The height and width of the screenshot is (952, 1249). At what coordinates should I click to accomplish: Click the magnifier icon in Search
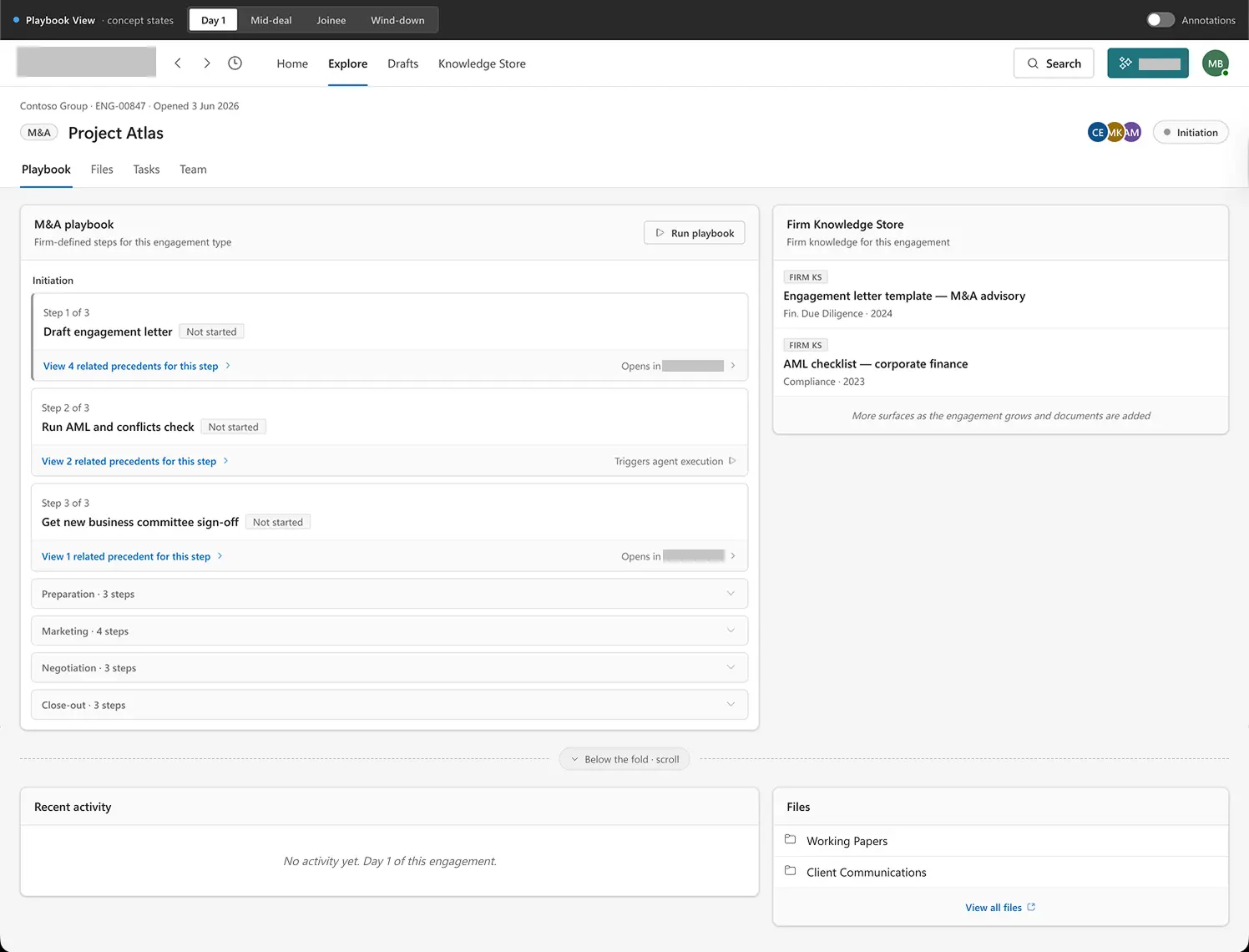pyautogui.click(x=1033, y=63)
